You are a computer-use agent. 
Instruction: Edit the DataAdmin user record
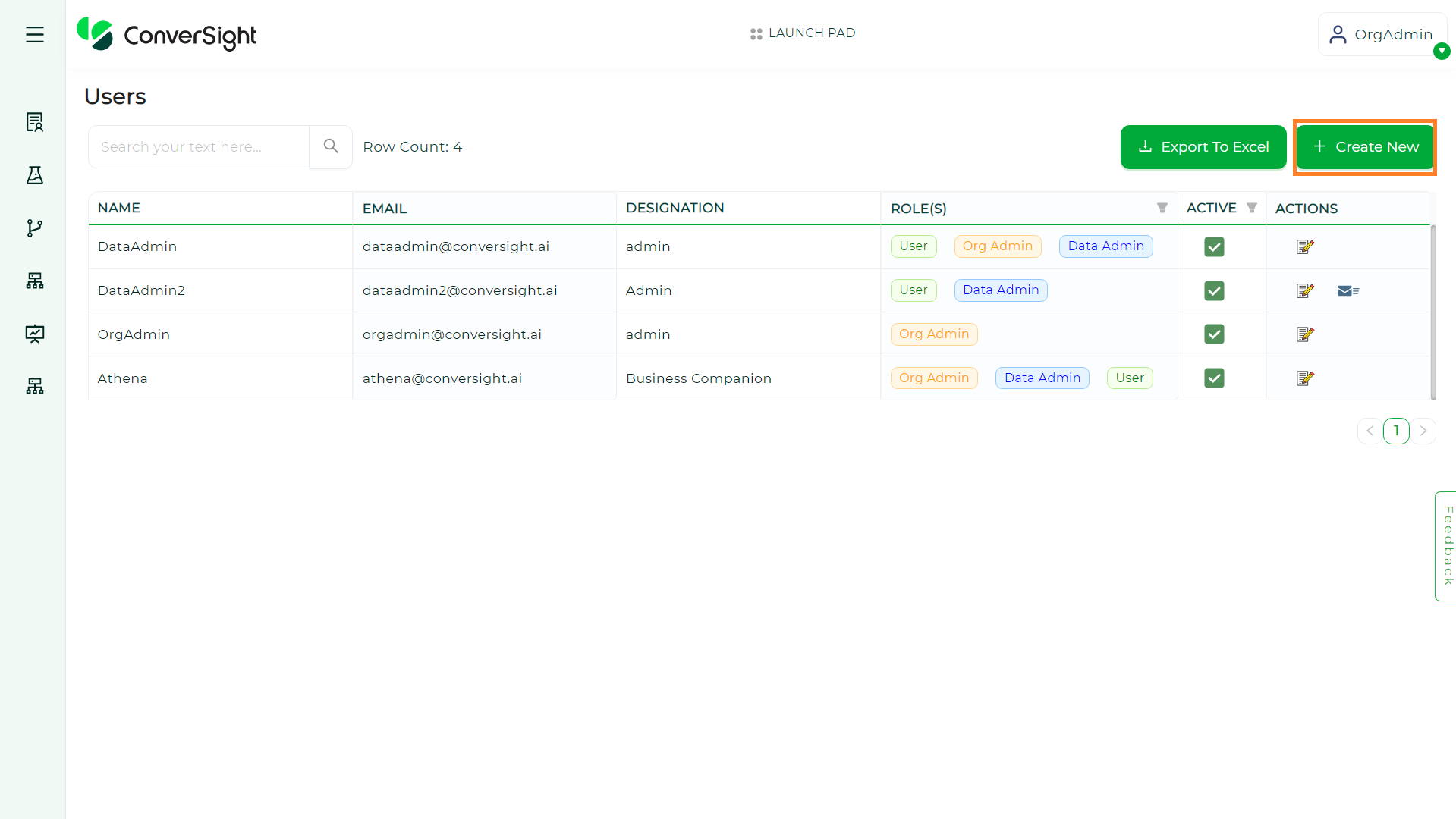point(1305,246)
